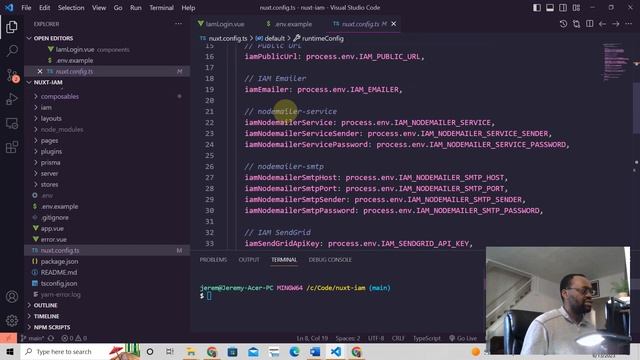This screenshot has height=360, width=640.
Task: Open Customize Layout icon in title bar
Action: point(576,7)
